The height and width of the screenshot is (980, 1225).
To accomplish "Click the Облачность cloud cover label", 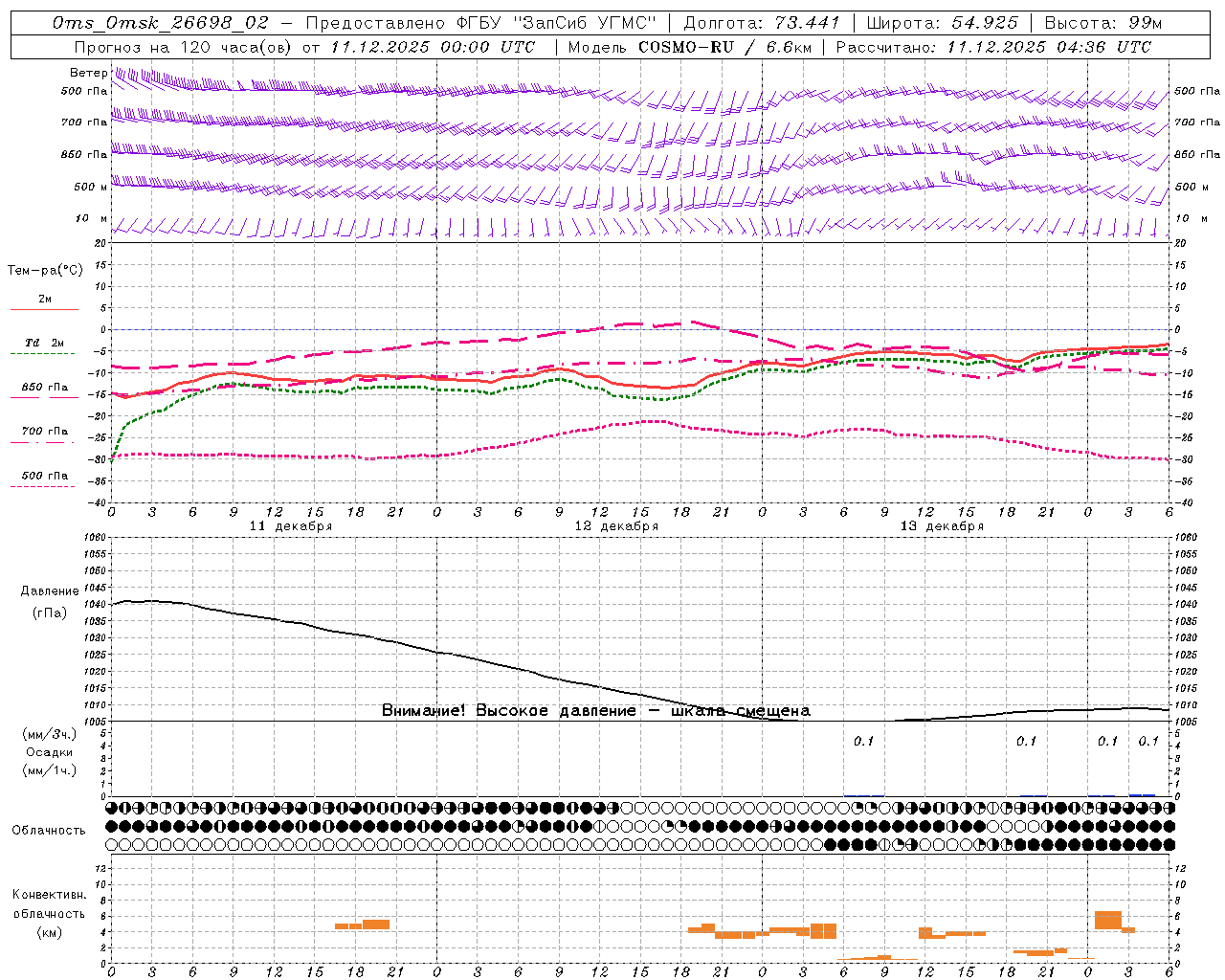I will 49,831.
